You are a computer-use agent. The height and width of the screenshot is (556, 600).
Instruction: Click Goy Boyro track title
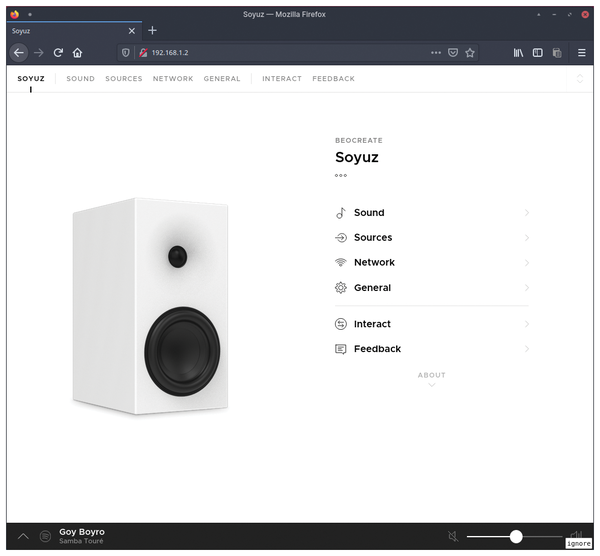pyautogui.click(x=82, y=532)
